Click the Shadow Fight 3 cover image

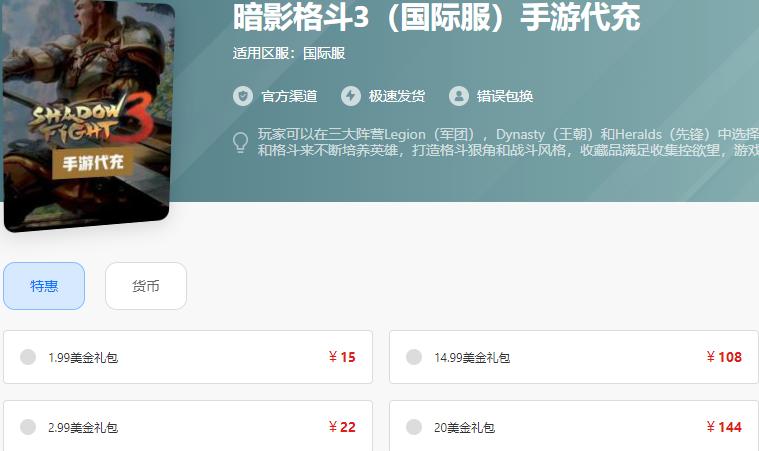point(88,115)
